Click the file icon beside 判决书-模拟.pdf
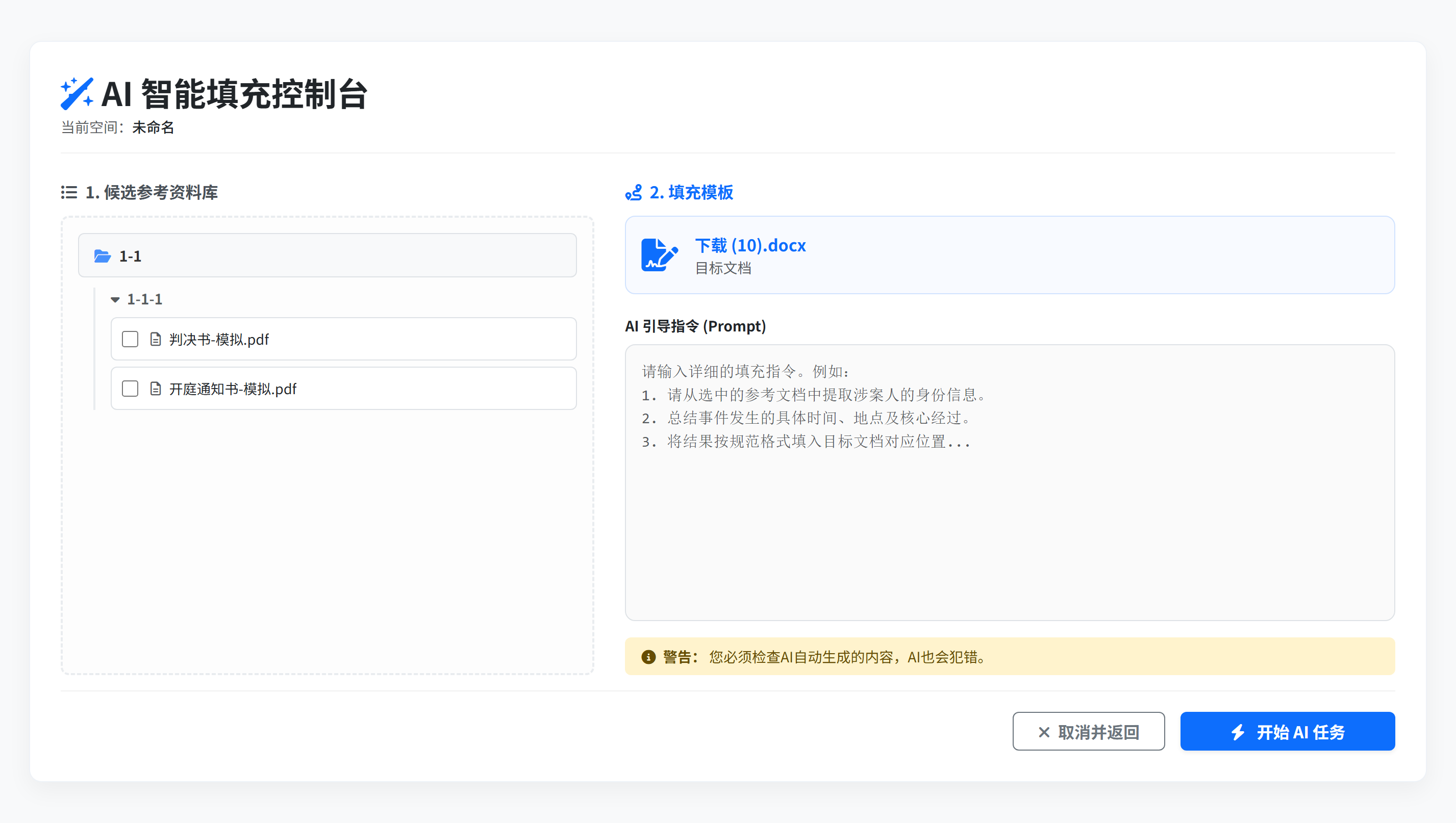The width and height of the screenshot is (1456, 823). tap(156, 339)
